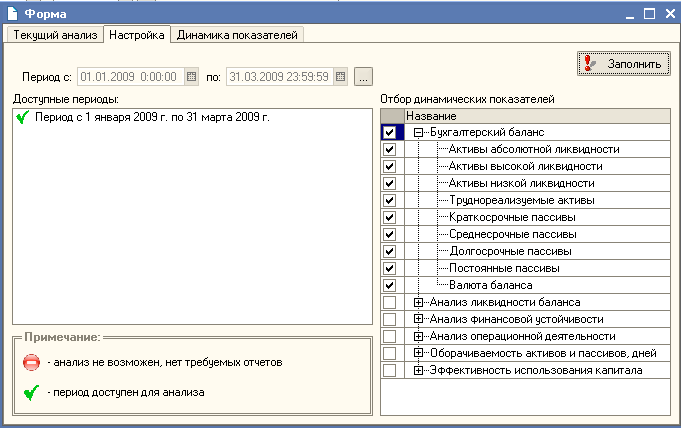The width and height of the screenshot is (681, 428).
Task: Click the period end date field
Action: pyautogui.click(x=280, y=77)
